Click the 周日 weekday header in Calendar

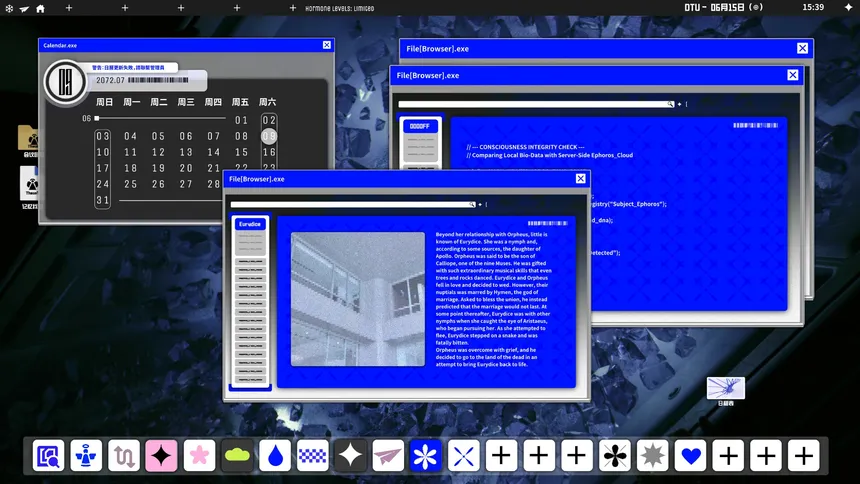104,102
